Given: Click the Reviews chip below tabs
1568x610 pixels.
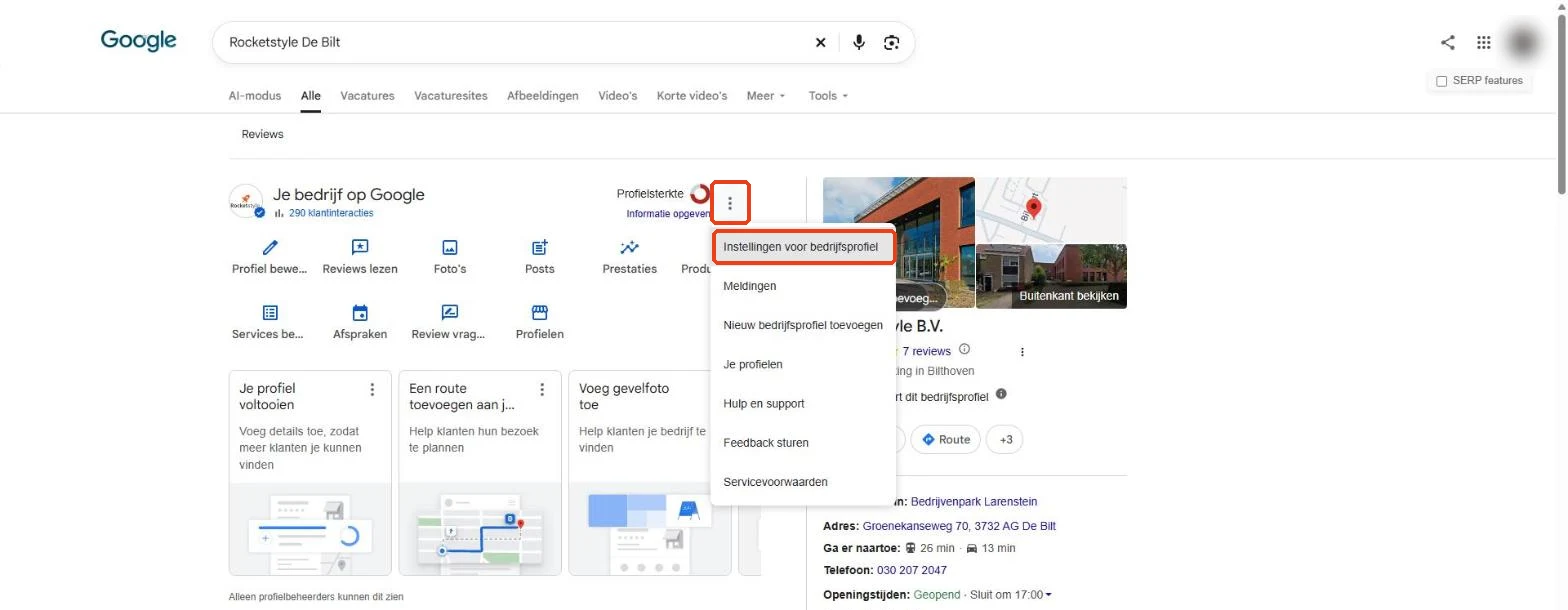Looking at the screenshot, I should tap(263, 134).
